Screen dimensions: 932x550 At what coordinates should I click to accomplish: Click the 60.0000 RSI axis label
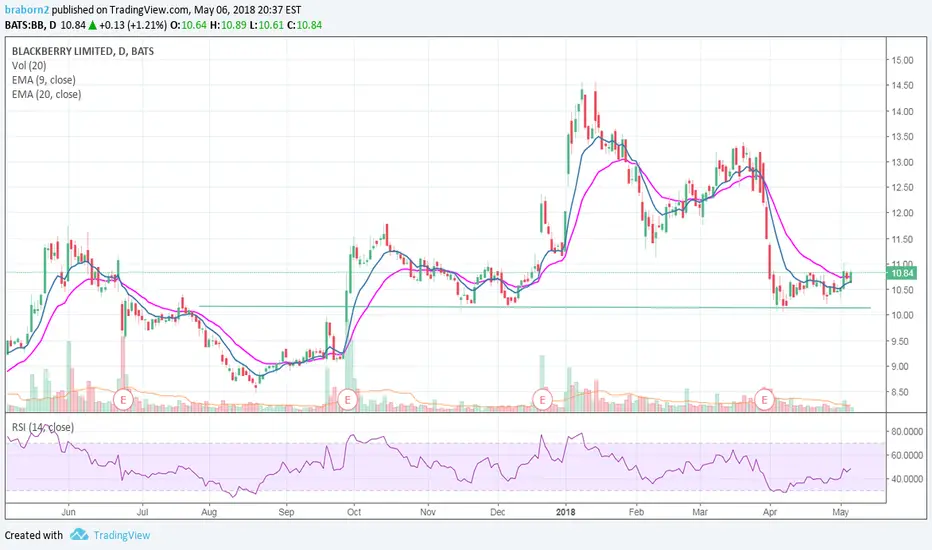point(906,455)
